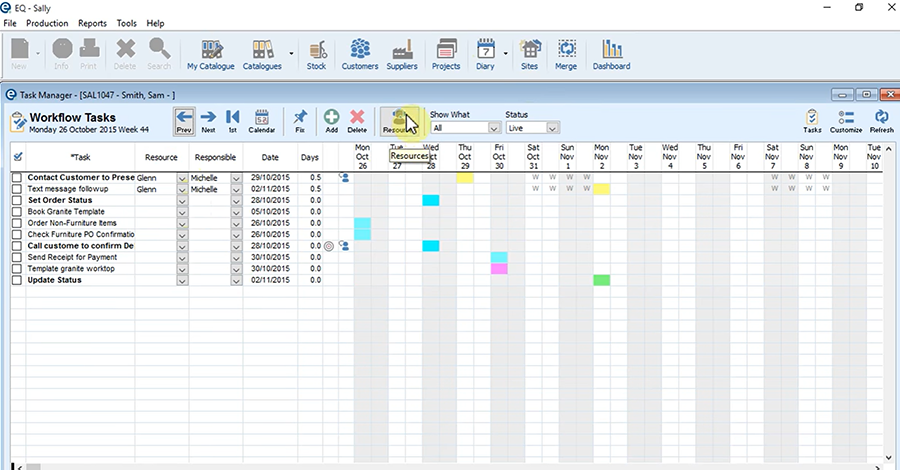
Task: Open the Reports menu
Action: click(92, 24)
